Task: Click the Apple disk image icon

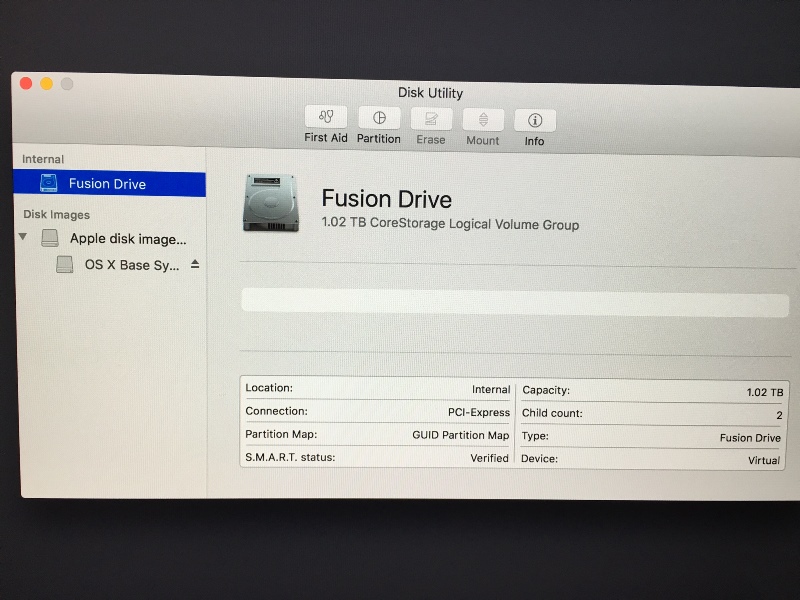Action: point(49,238)
